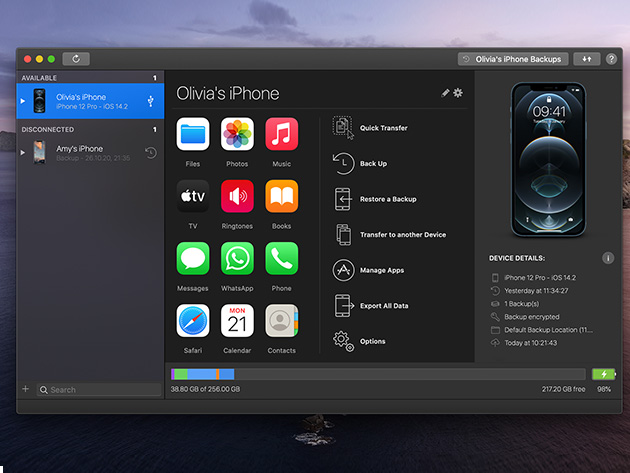
Task: Click the transfers arrows toolbar button
Action: pyautogui.click(x=587, y=59)
